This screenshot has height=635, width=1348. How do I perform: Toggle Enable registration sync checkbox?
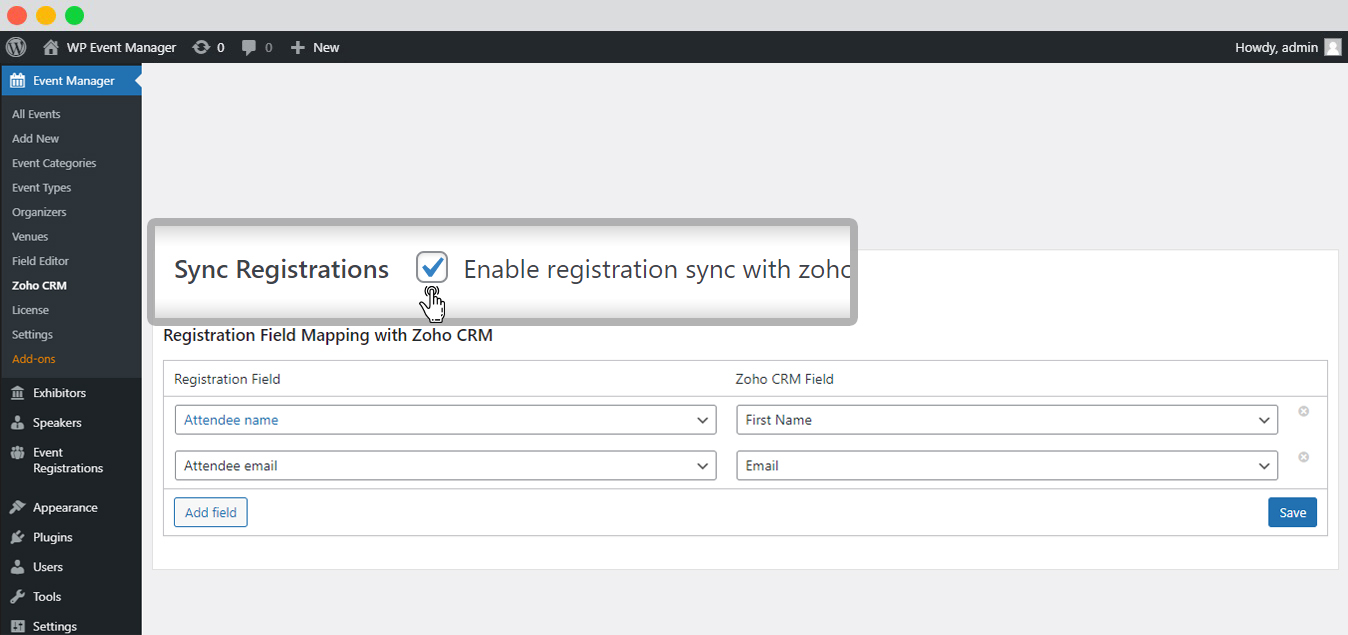pyautogui.click(x=432, y=268)
